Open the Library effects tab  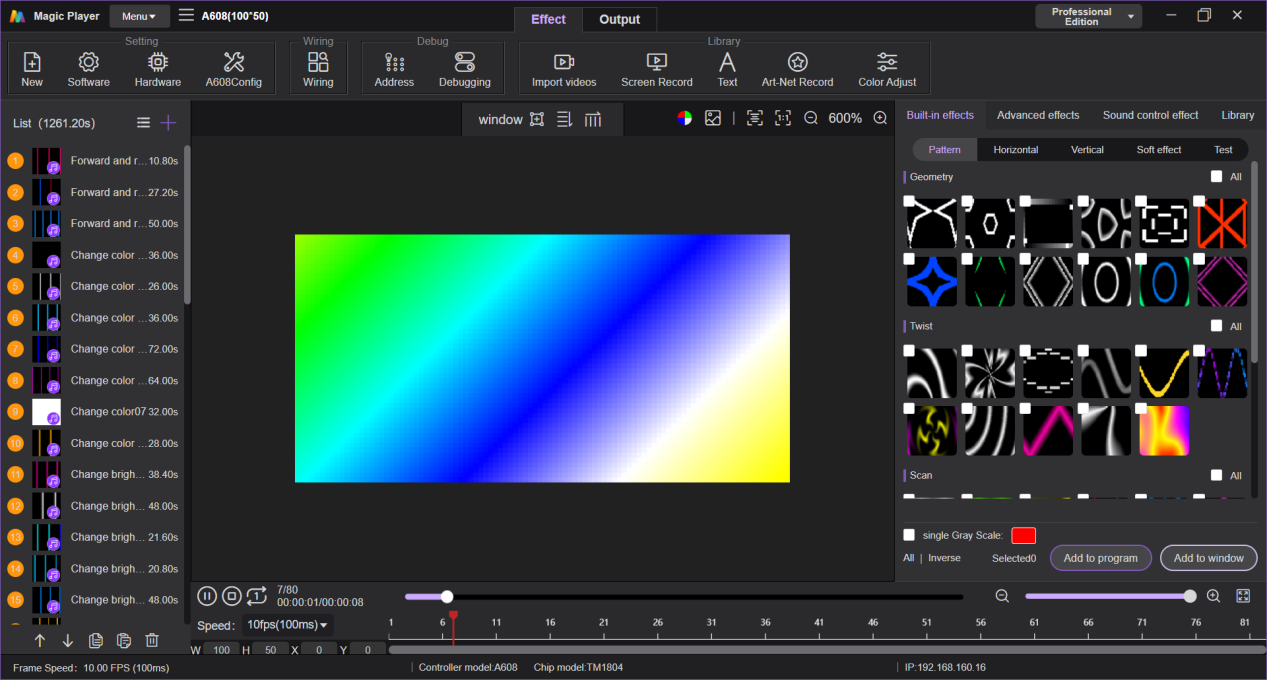pyautogui.click(x=1237, y=115)
